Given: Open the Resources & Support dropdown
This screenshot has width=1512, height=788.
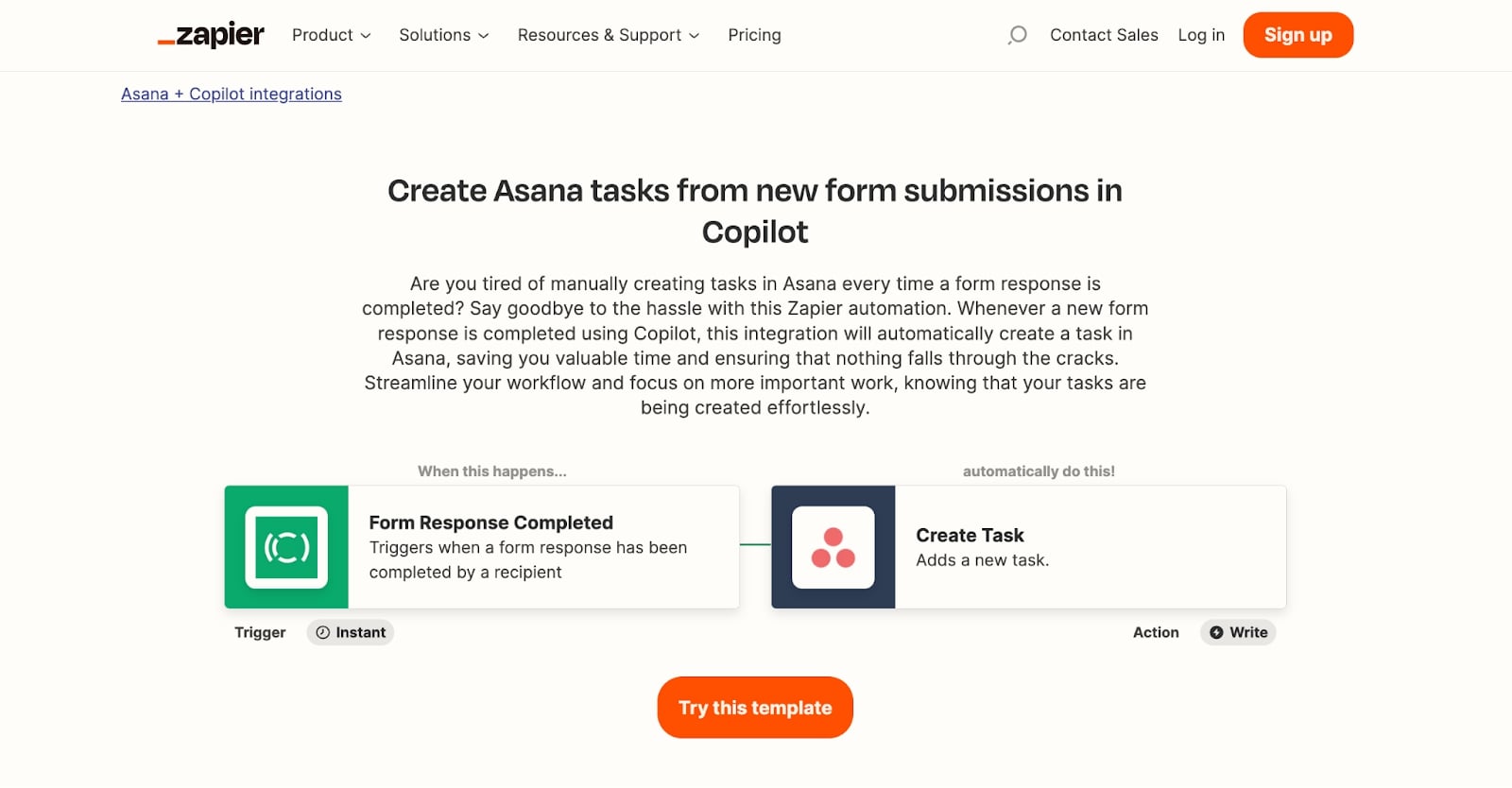Looking at the screenshot, I should [608, 35].
